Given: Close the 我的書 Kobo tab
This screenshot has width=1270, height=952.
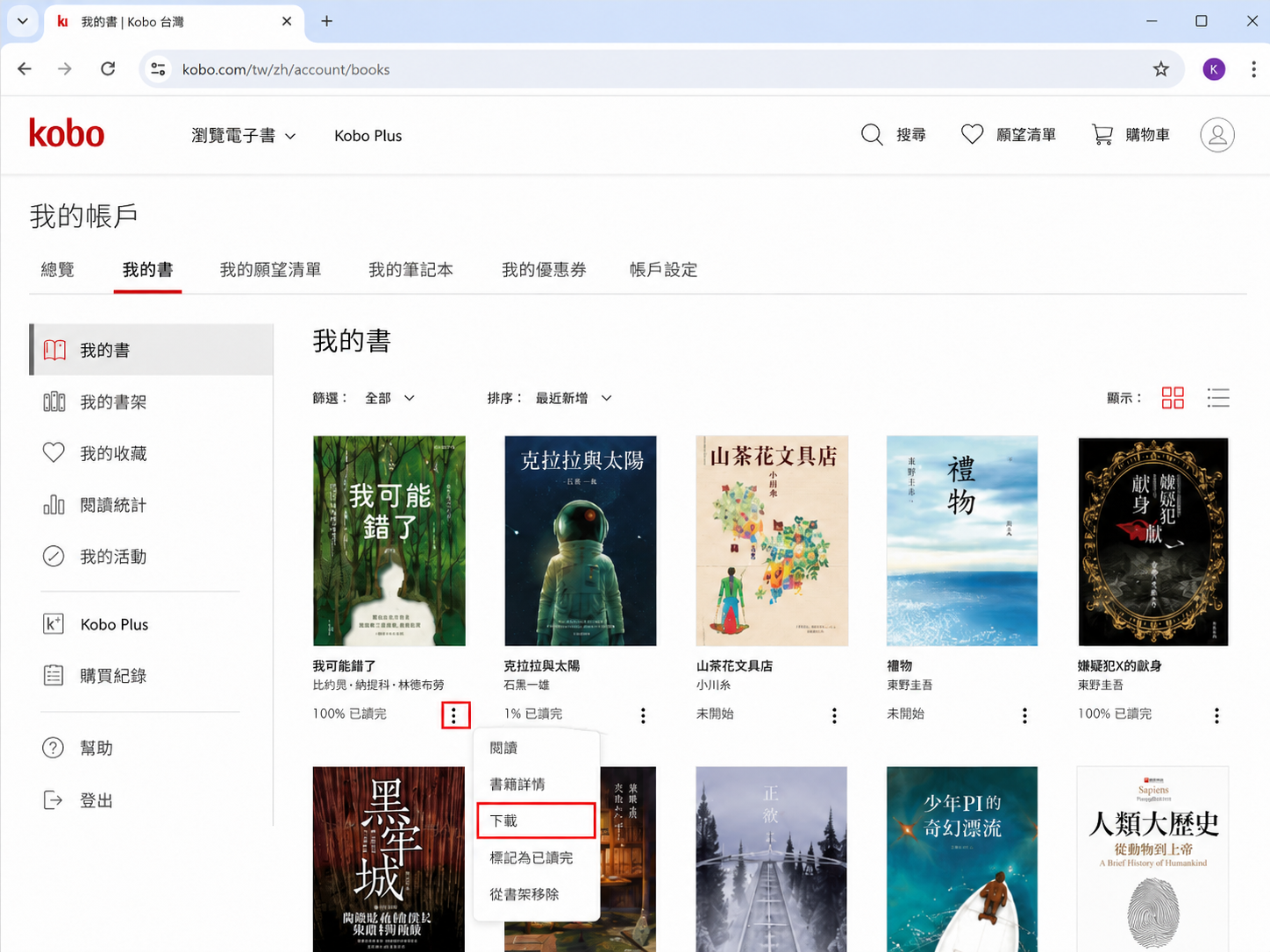Looking at the screenshot, I should (x=287, y=21).
